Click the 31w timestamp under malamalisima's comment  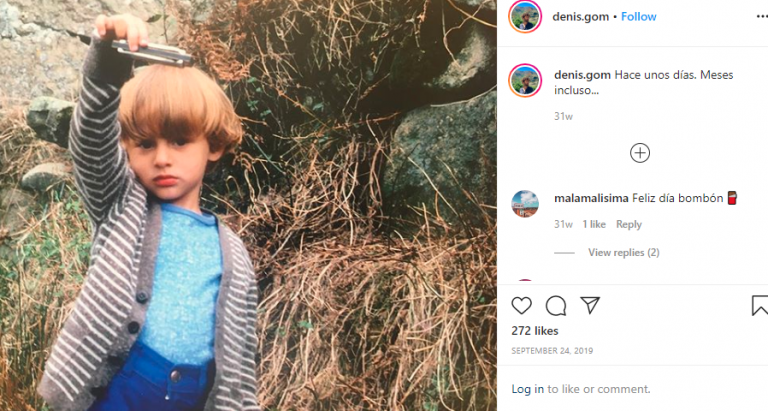coord(563,224)
